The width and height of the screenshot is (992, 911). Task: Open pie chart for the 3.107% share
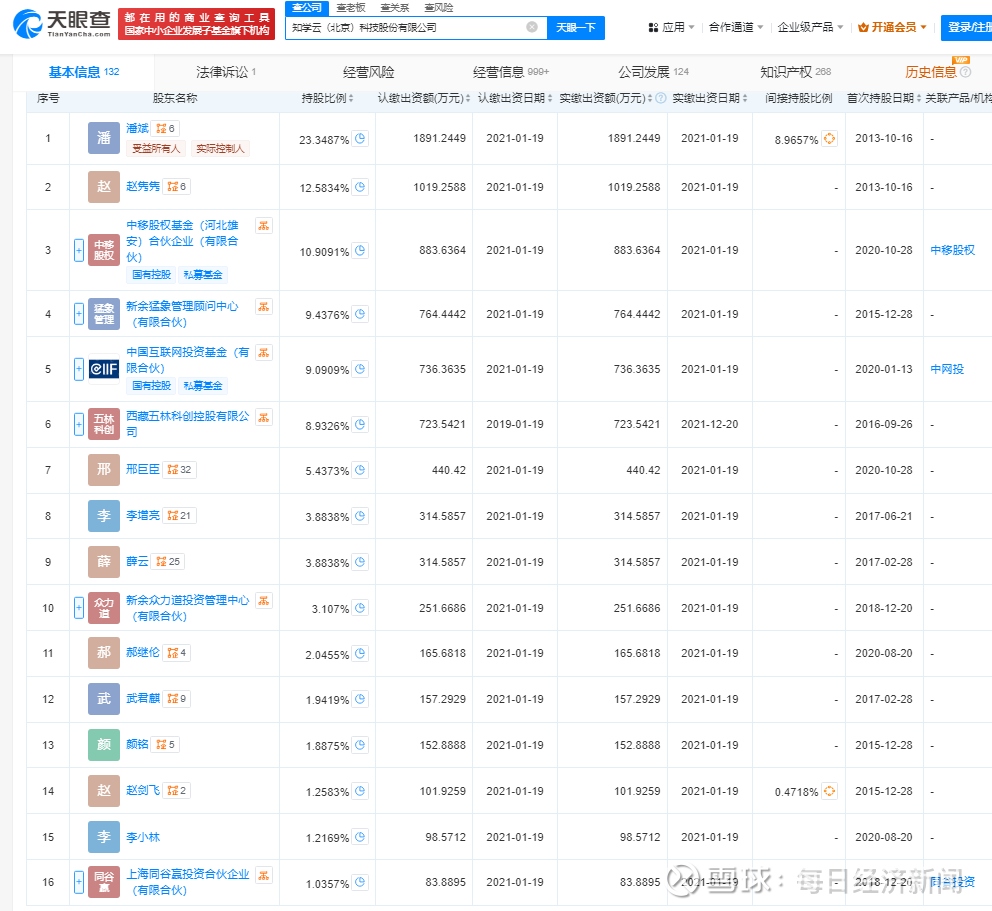click(360, 608)
